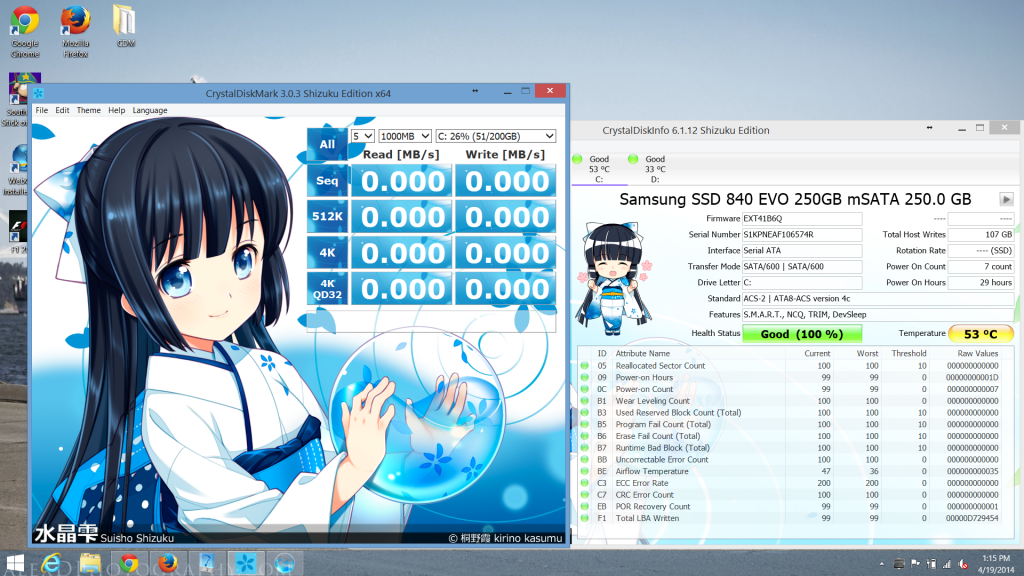Viewport: 1024px width, 576px height.
Task: Select drive D: tab in CrystalDiskInfo
Action: tap(655, 168)
